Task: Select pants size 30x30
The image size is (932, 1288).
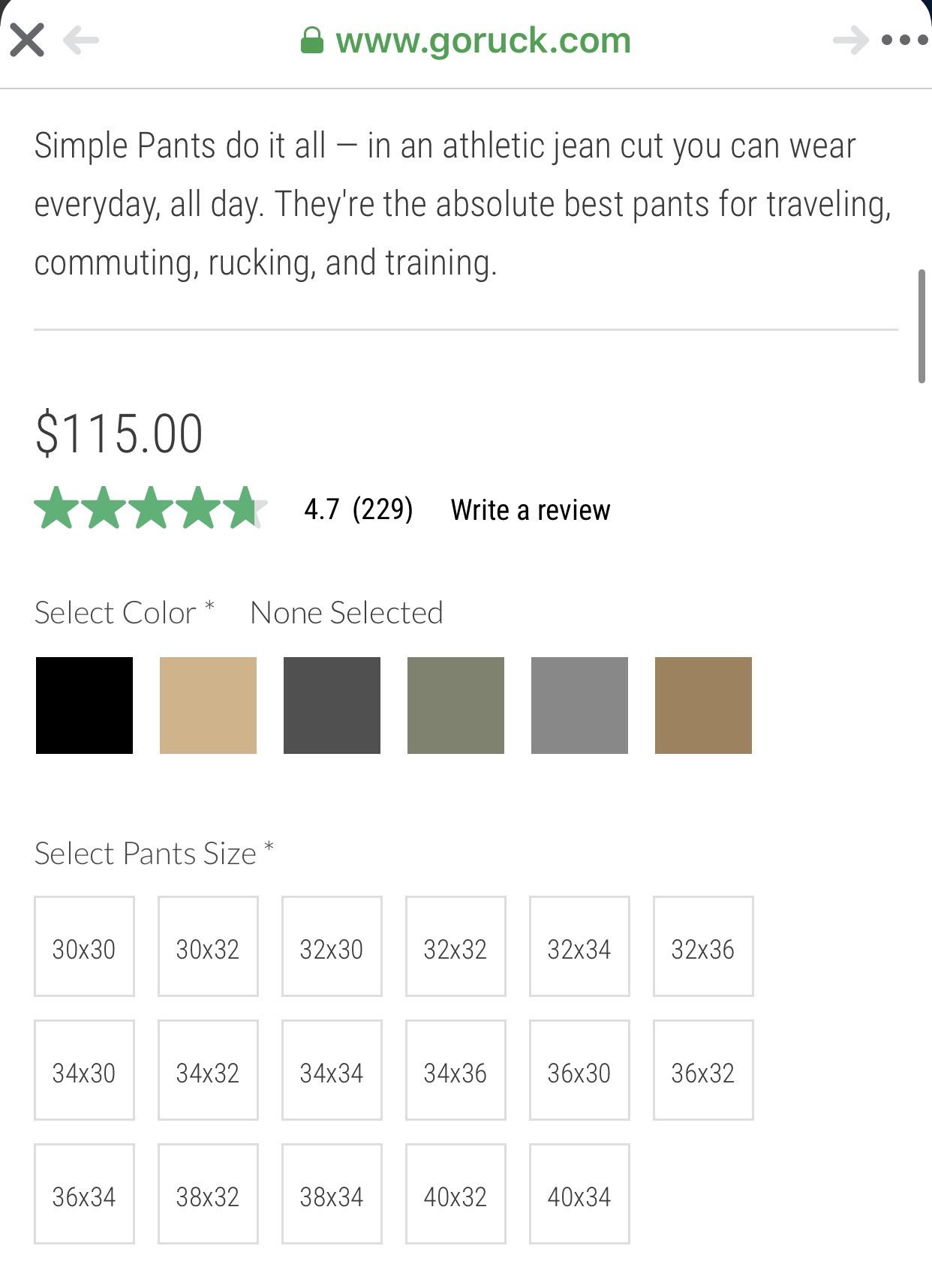Action: [84, 947]
